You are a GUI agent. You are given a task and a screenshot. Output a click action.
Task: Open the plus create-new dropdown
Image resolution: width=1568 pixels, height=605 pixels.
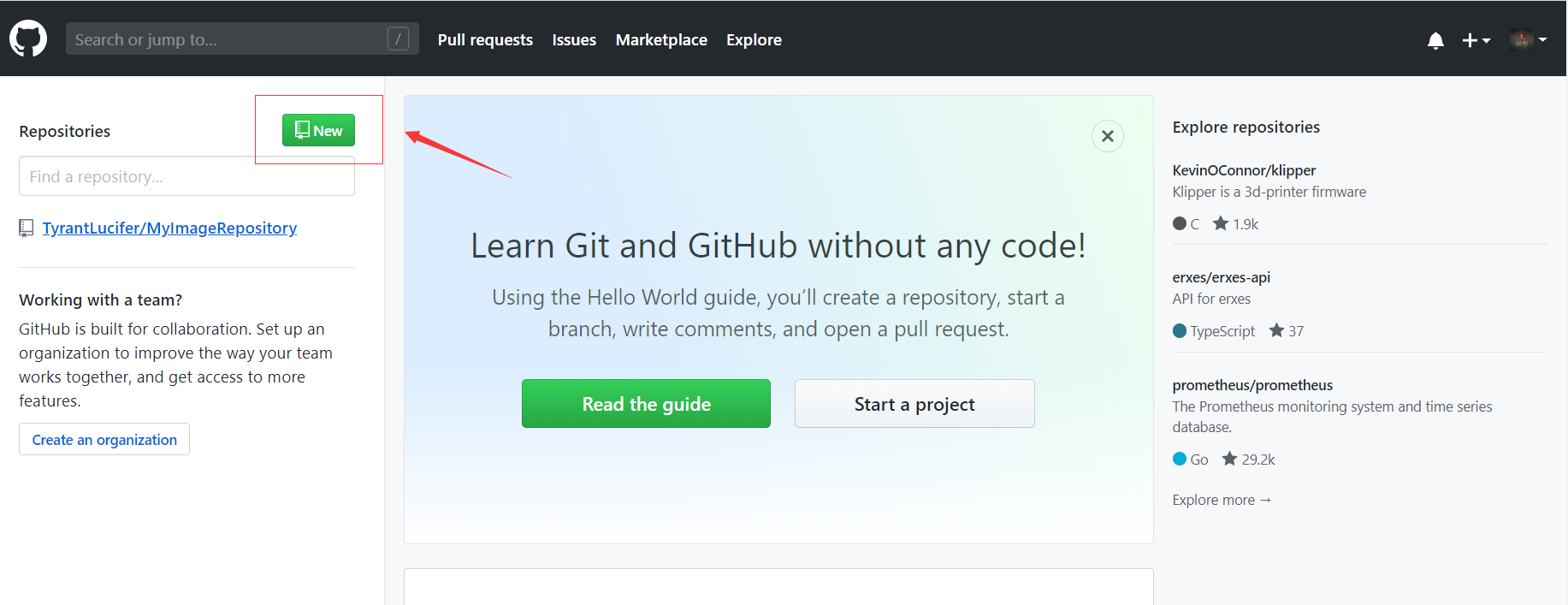(x=1476, y=40)
